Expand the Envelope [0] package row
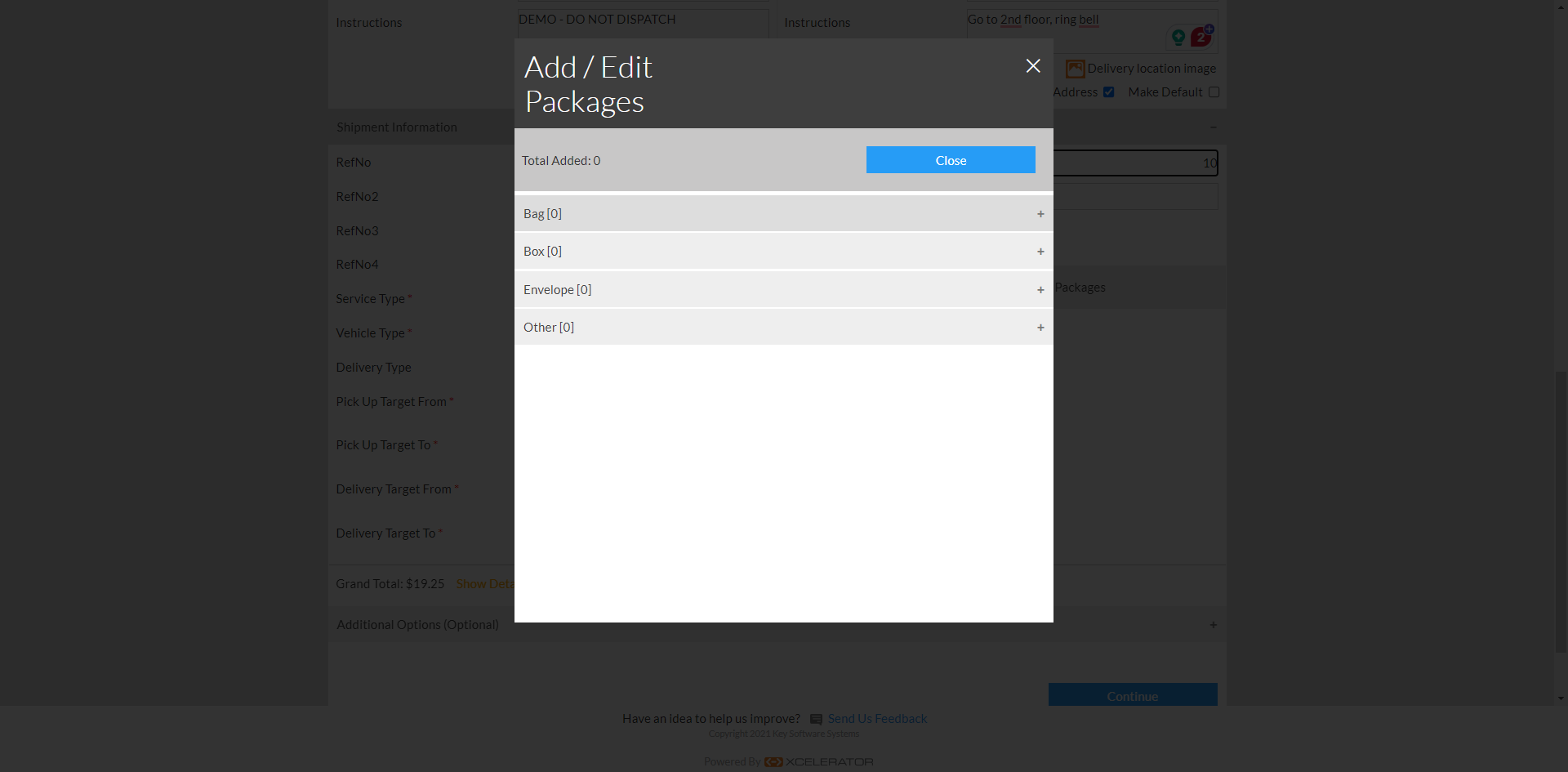 click(x=784, y=290)
